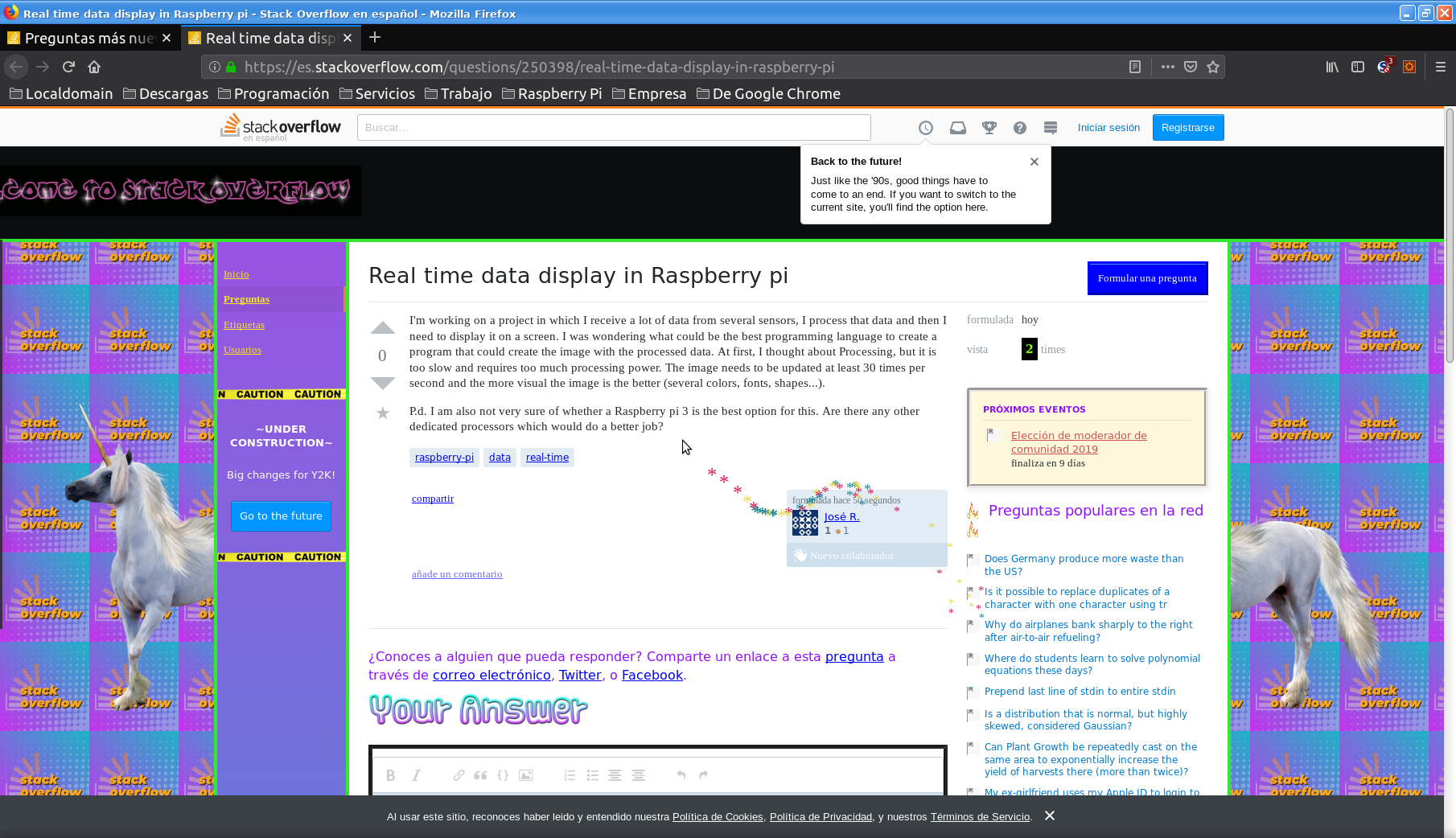Viewport: 1456px width, 838px height.
Task: Open page actions three-dot menu
Action: (x=1167, y=67)
